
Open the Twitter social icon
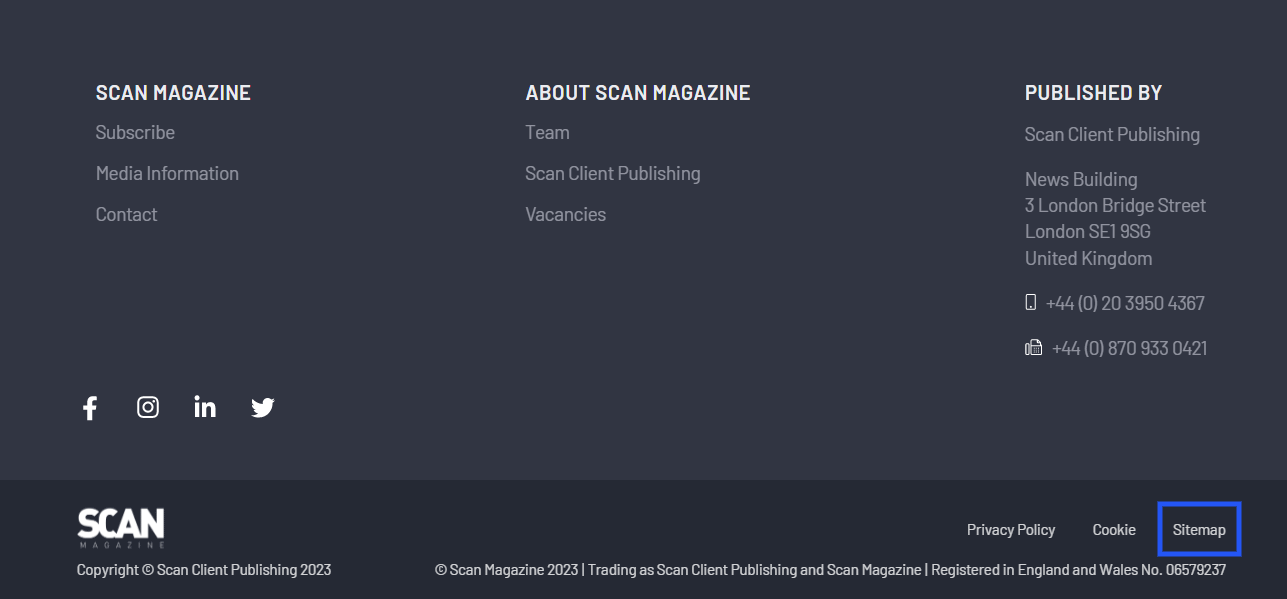click(262, 407)
